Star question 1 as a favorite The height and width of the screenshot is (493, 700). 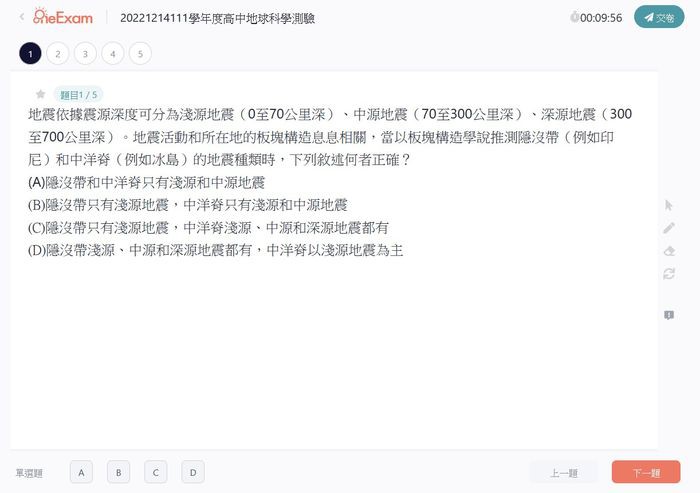[40, 94]
